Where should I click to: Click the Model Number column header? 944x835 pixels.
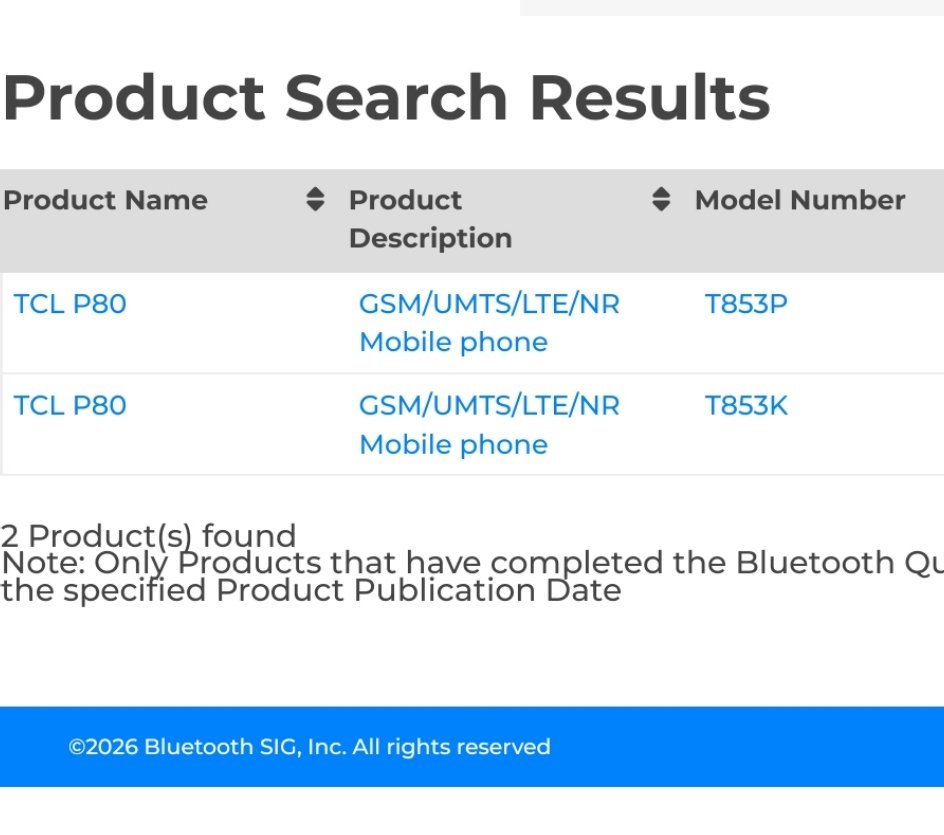pos(800,200)
